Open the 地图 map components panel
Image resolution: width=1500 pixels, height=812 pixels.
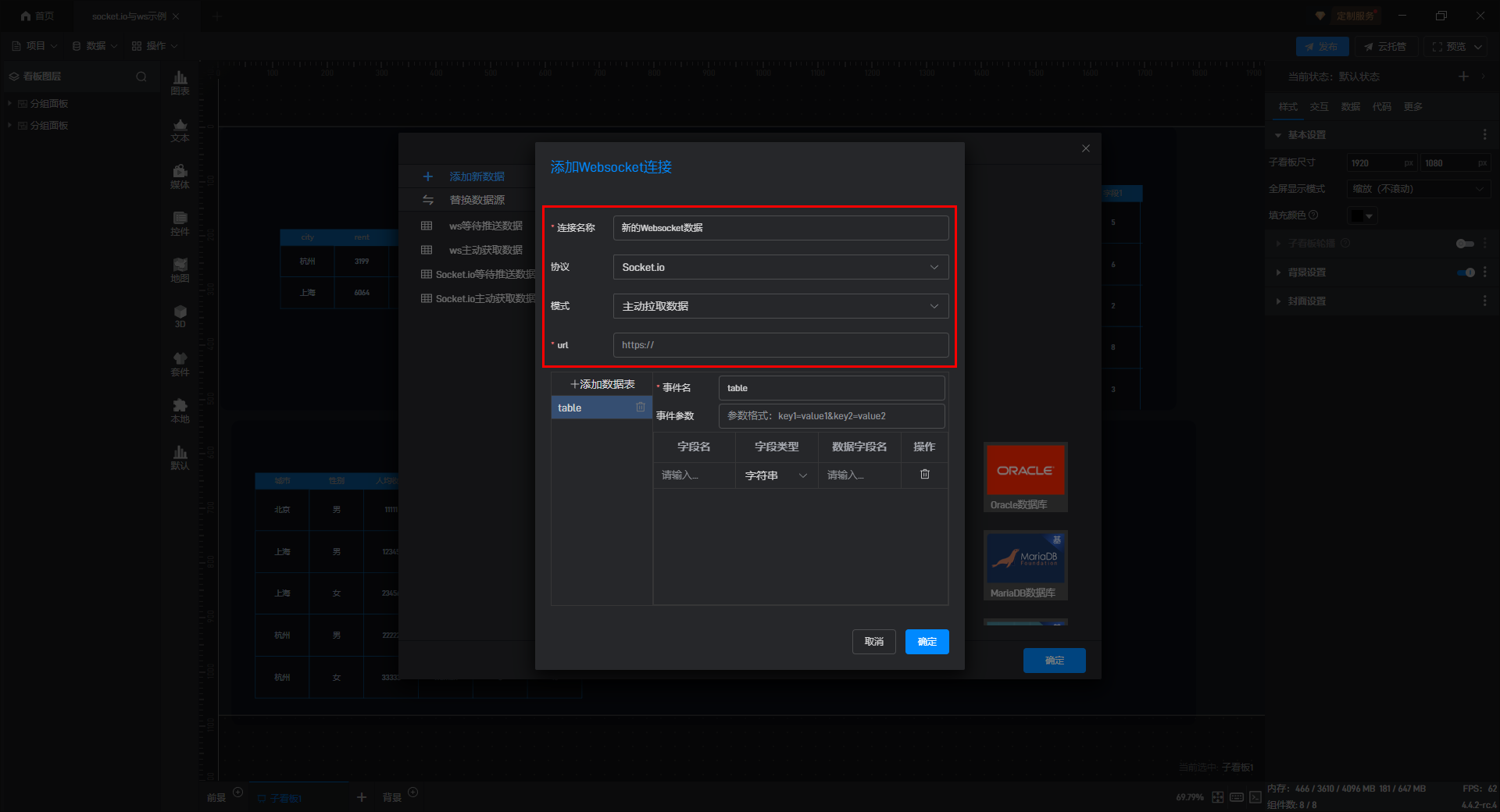(x=180, y=270)
